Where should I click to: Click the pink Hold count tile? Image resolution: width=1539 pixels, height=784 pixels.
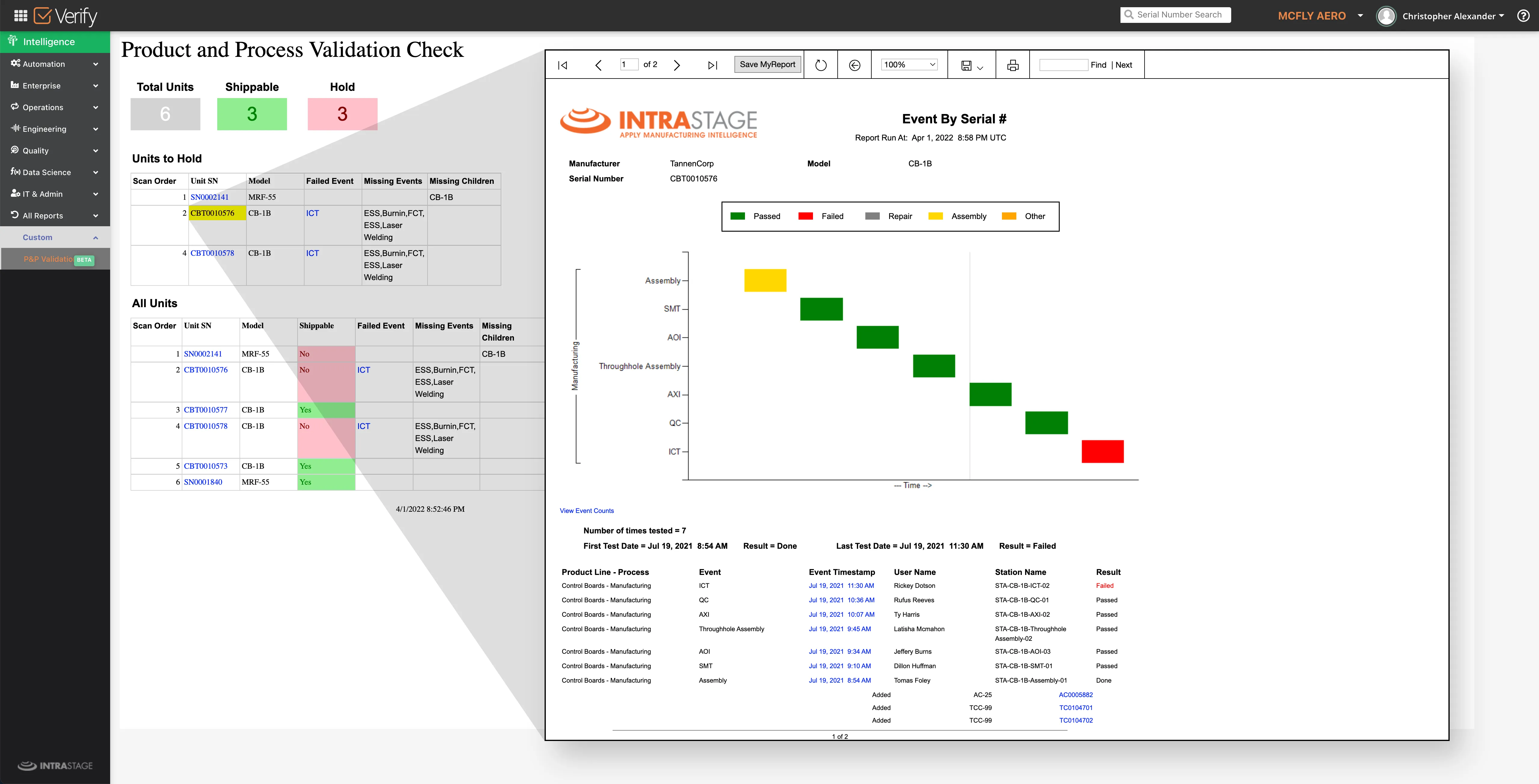pos(342,114)
